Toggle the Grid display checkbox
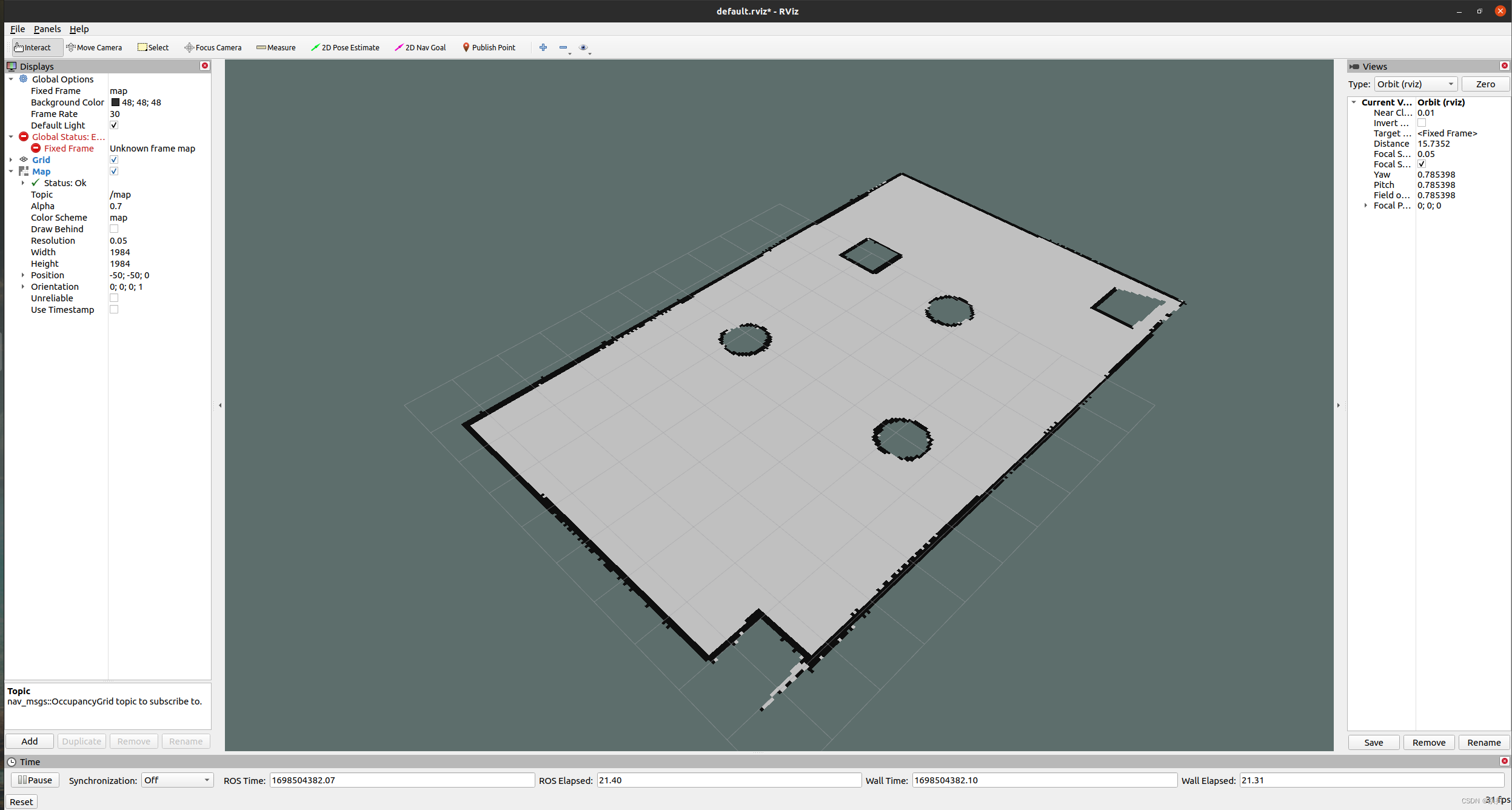Viewport: 1512px width, 810px height. pyautogui.click(x=114, y=160)
